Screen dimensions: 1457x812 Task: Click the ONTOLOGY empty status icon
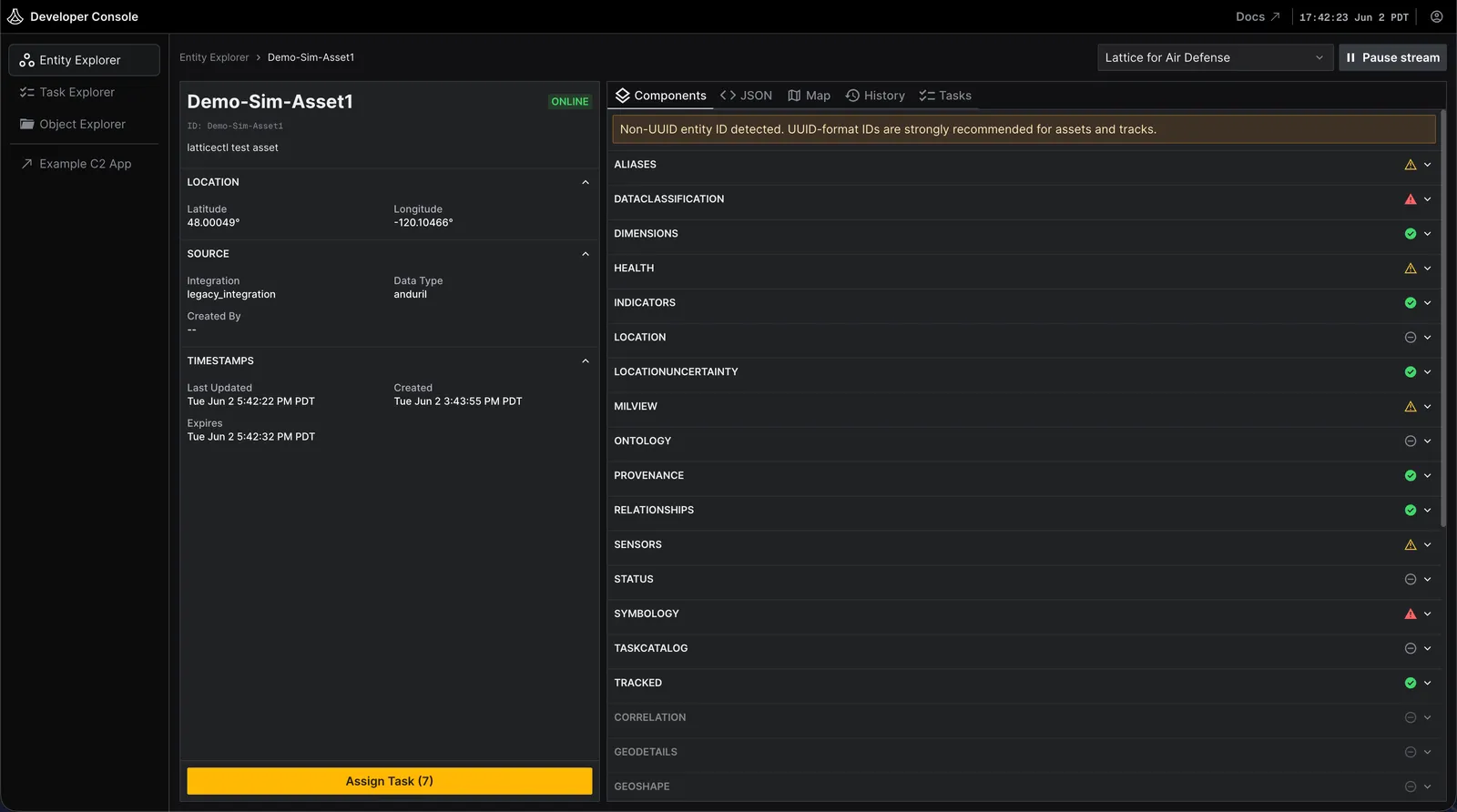(x=1411, y=442)
